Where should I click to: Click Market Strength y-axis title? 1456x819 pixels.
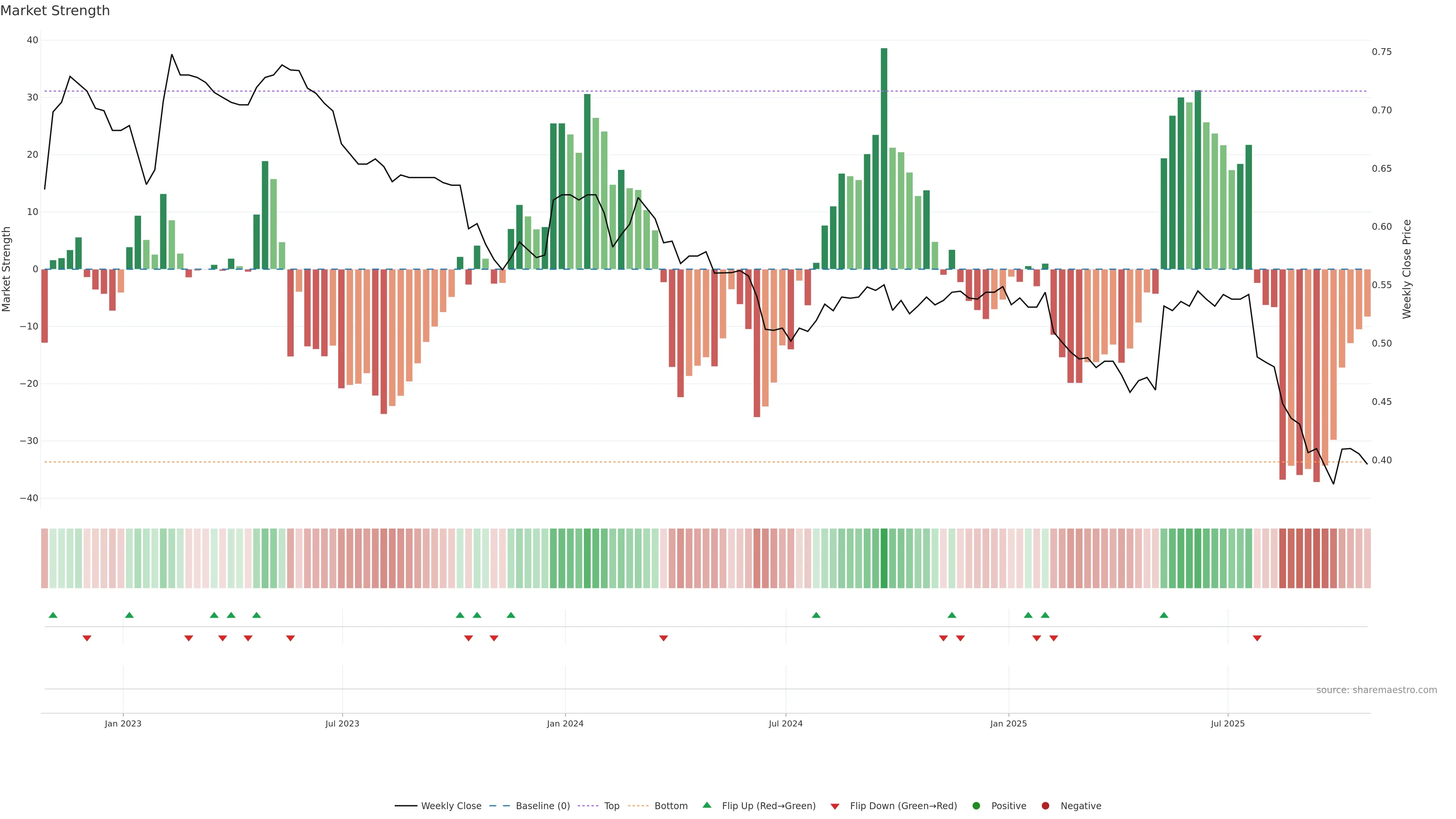(7, 269)
